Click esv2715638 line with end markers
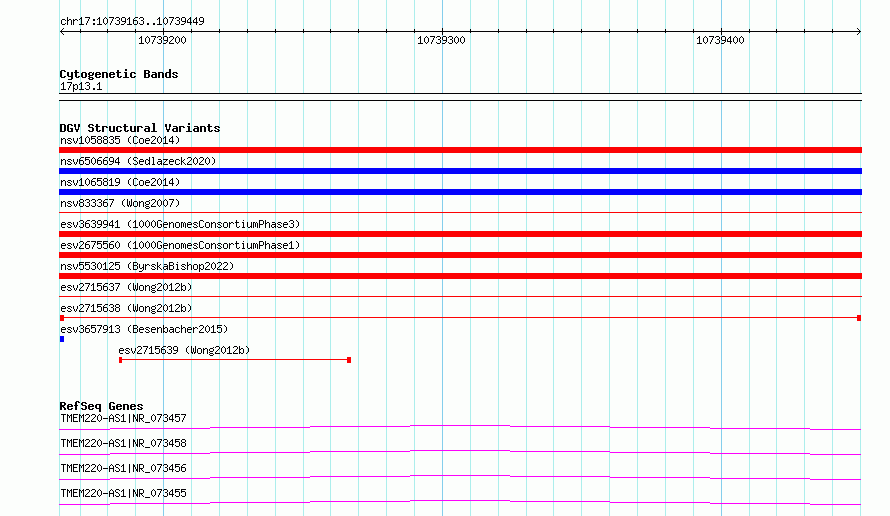890x516 pixels. (460, 318)
